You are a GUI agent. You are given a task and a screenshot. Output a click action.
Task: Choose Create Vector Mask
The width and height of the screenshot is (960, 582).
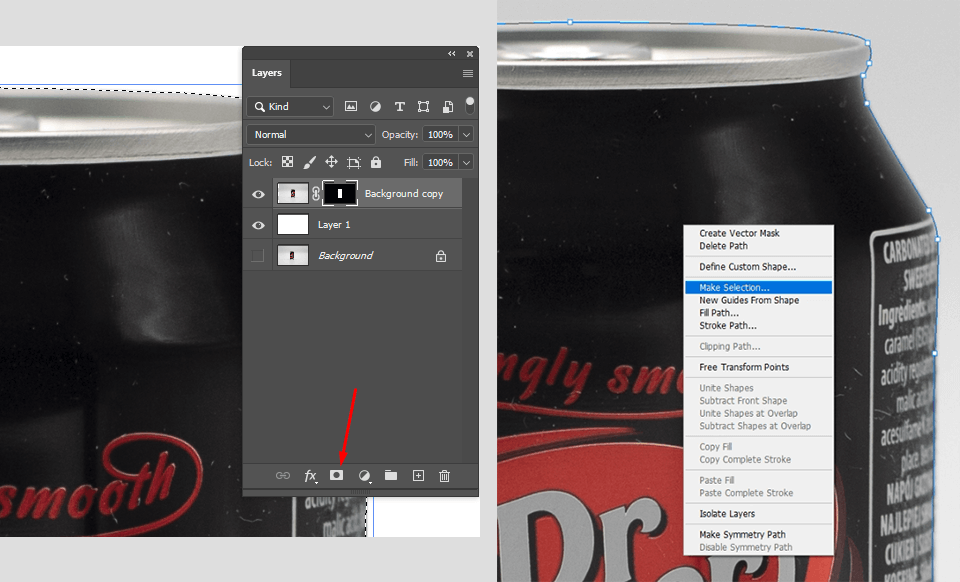[739, 233]
